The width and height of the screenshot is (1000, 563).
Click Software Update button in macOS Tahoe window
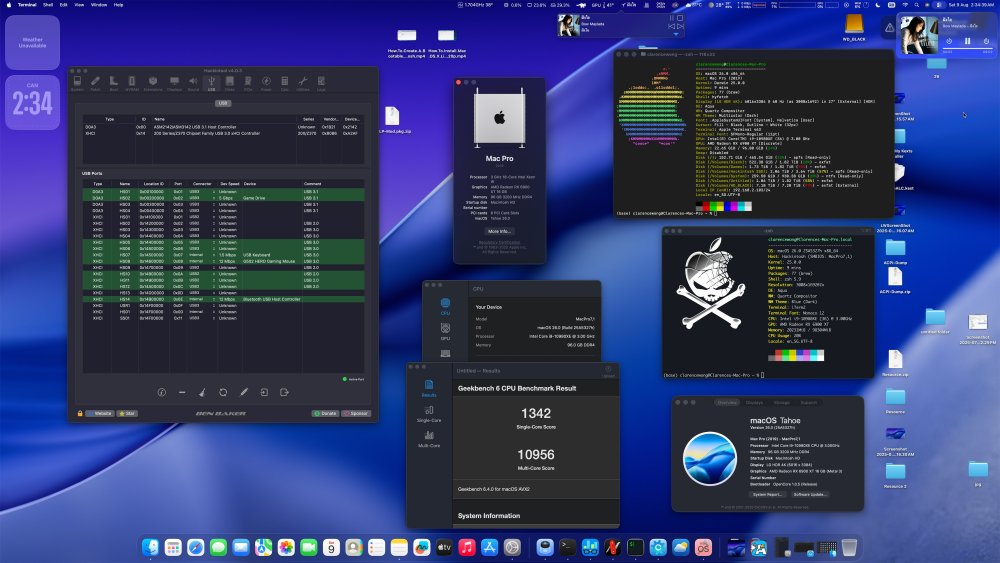(809, 494)
